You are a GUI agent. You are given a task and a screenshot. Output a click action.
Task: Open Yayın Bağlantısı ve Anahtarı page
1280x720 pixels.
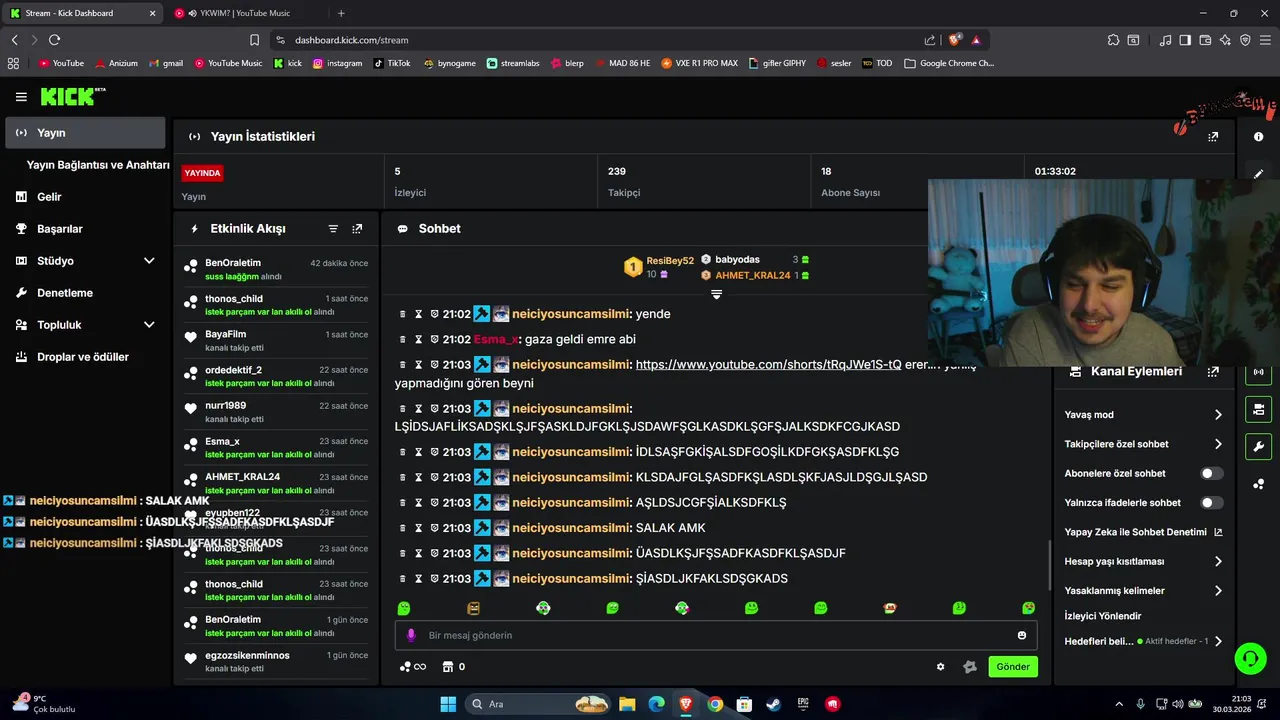click(x=98, y=165)
